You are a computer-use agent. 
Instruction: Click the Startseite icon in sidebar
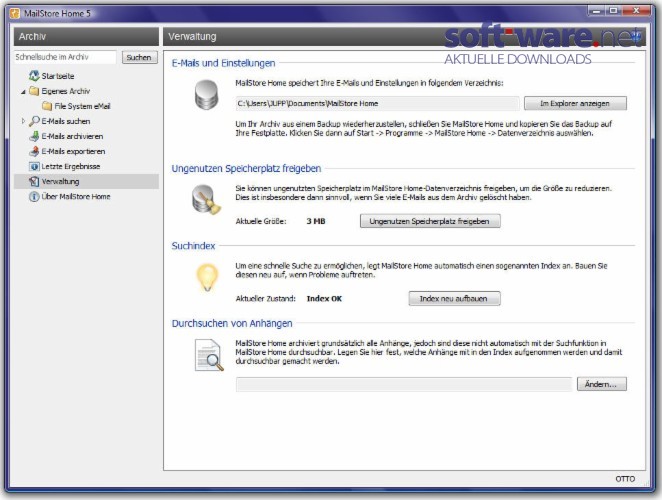pyautogui.click(x=34, y=76)
